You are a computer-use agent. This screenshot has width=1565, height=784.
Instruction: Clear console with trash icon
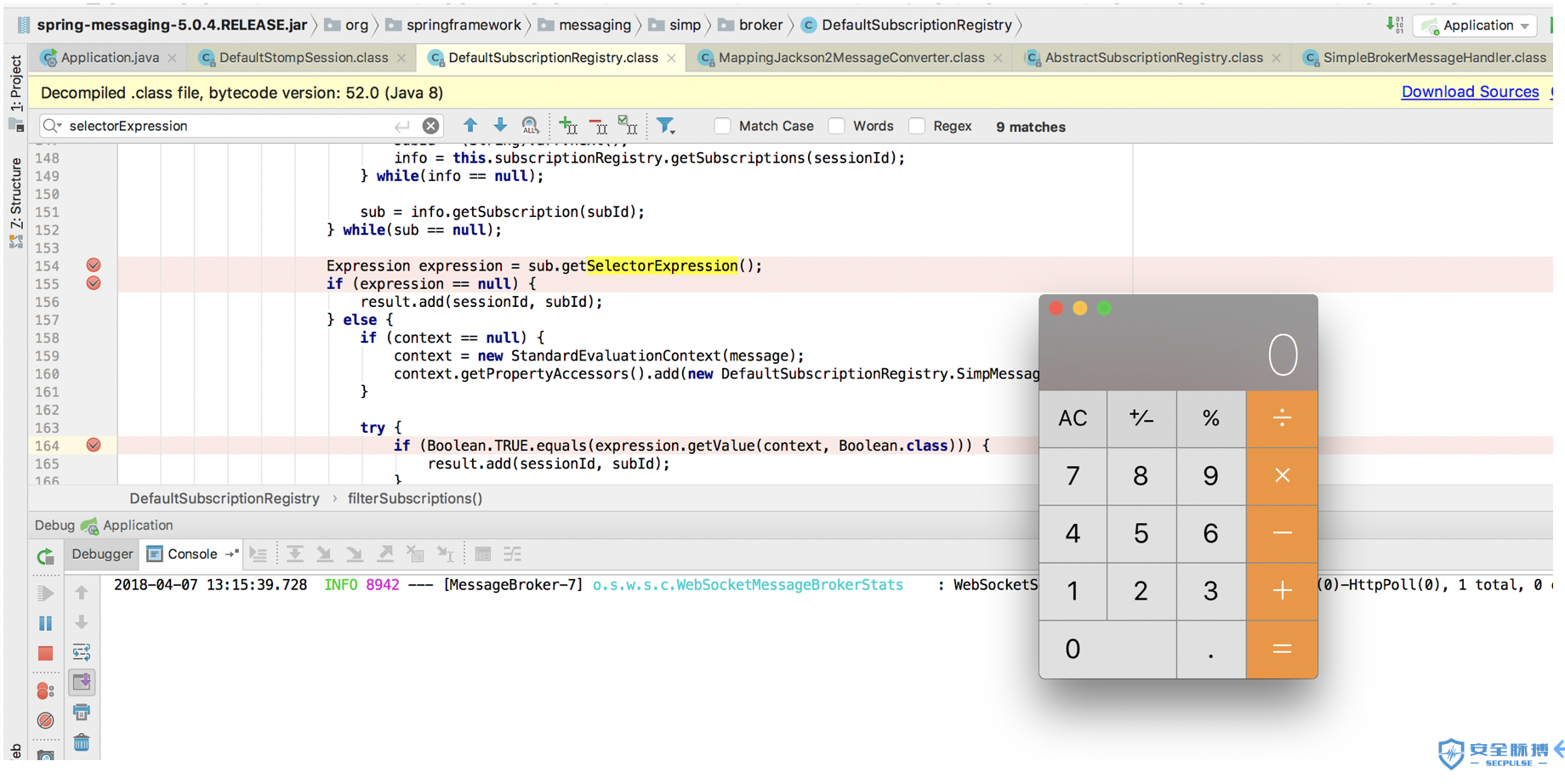82,742
